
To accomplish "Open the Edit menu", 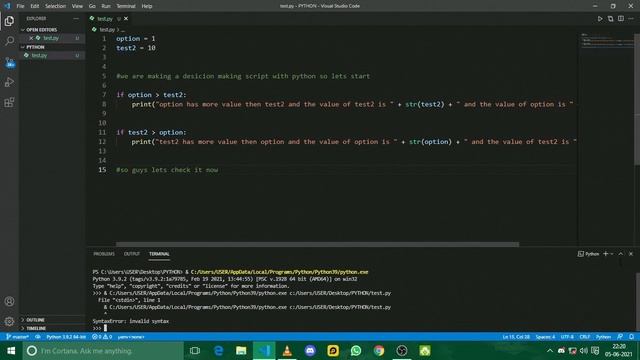I will click(x=35, y=6).
